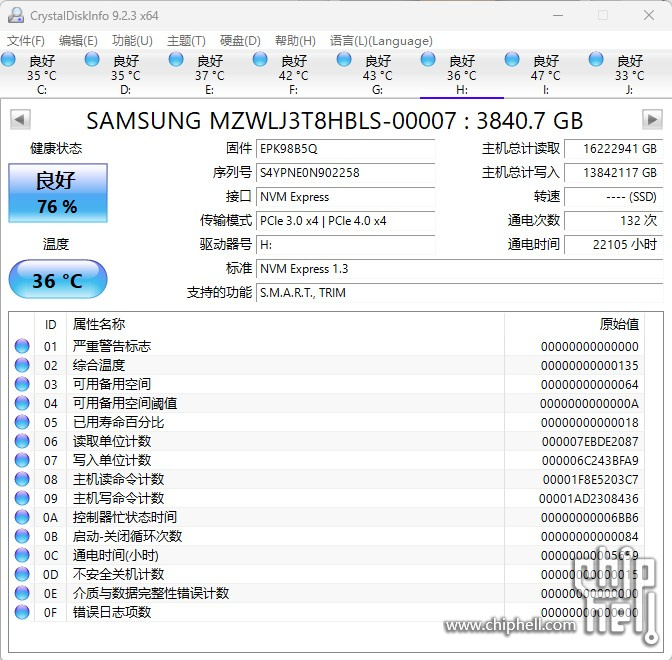
Task: Open the 主题(T) menu
Action: [186, 41]
